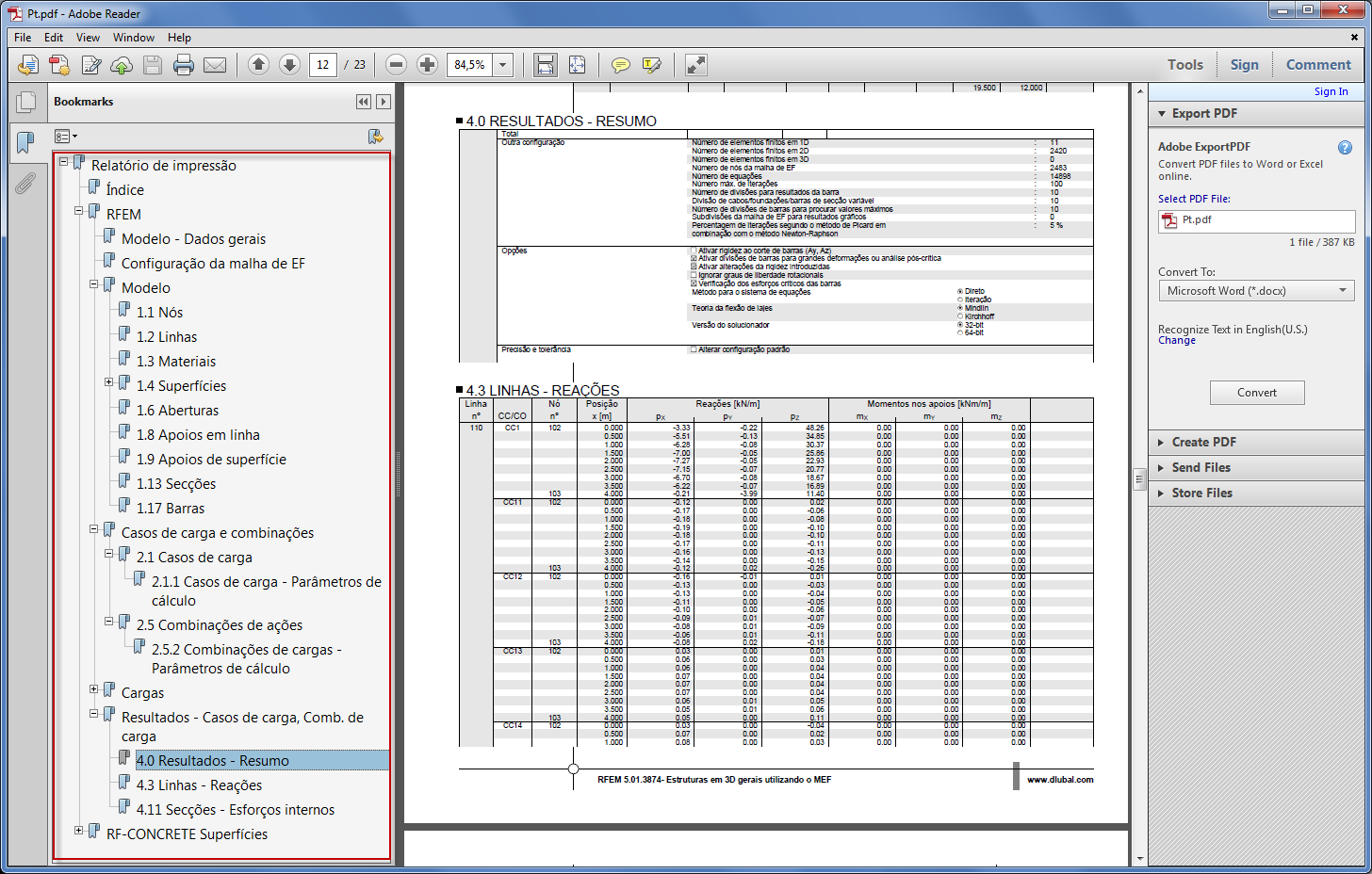The width and height of the screenshot is (1372, 874).
Task: Click the upload to cloud icon
Action: [122, 65]
